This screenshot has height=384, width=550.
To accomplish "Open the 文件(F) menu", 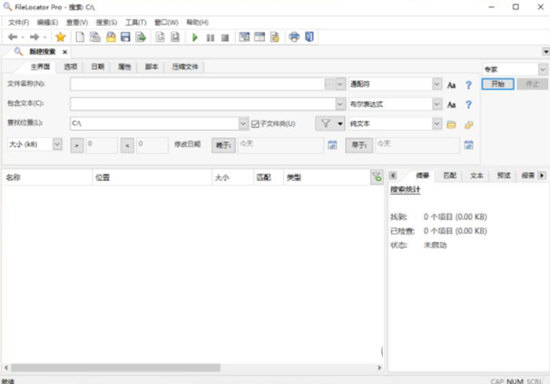I will [x=19, y=22].
